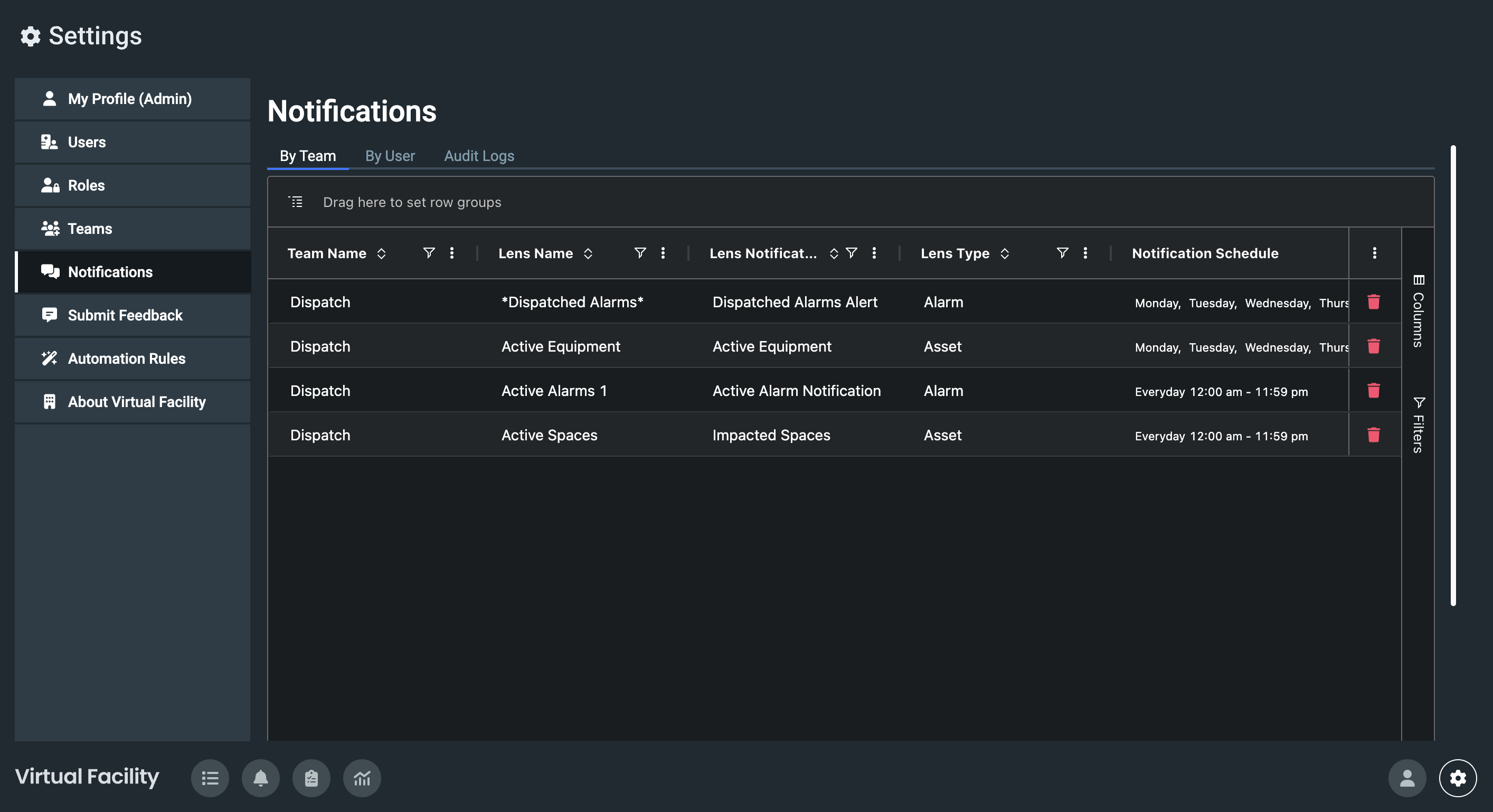Open the list view icon in bottom bar
Image resolution: width=1493 pixels, height=812 pixels.
click(x=210, y=778)
